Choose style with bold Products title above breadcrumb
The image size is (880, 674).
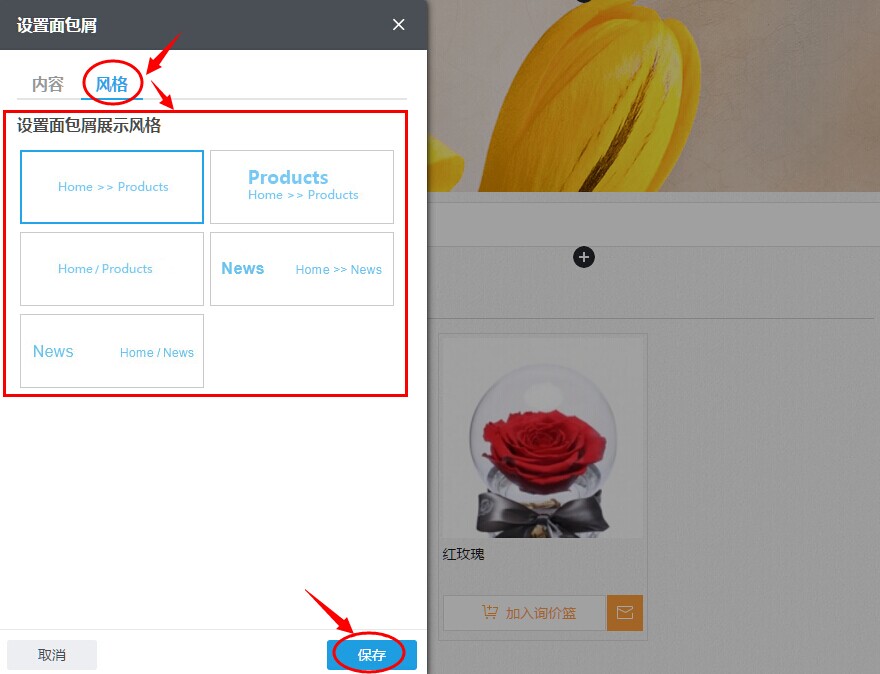(302, 187)
